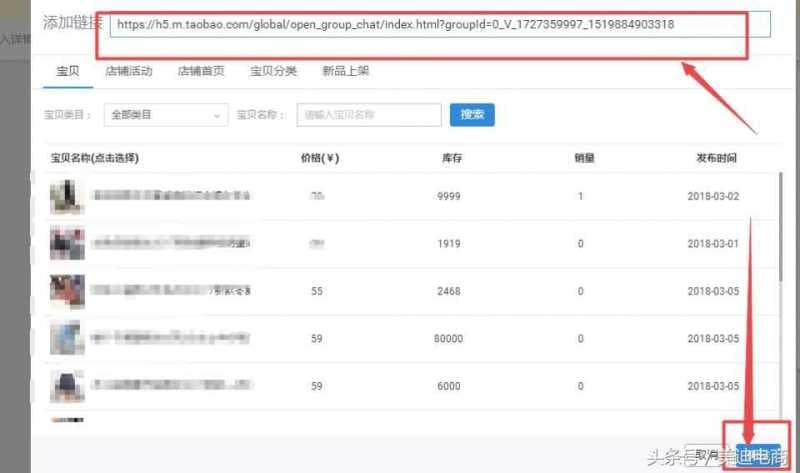Click blurred product name in 80000 stock row
The width and height of the screenshot is (800, 473).
coord(171,338)
